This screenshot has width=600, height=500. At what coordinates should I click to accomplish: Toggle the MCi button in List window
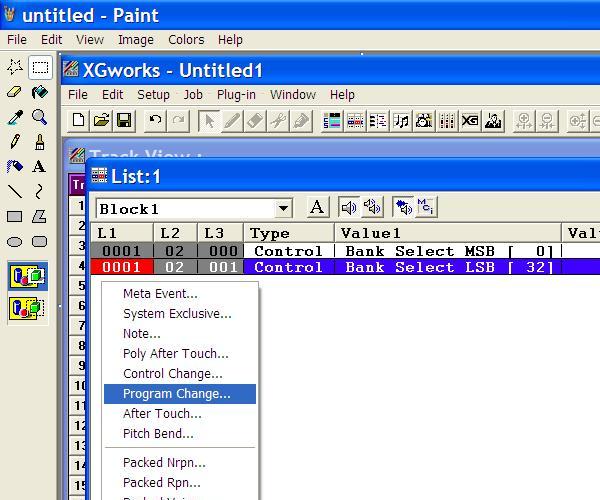pos(426,208)
